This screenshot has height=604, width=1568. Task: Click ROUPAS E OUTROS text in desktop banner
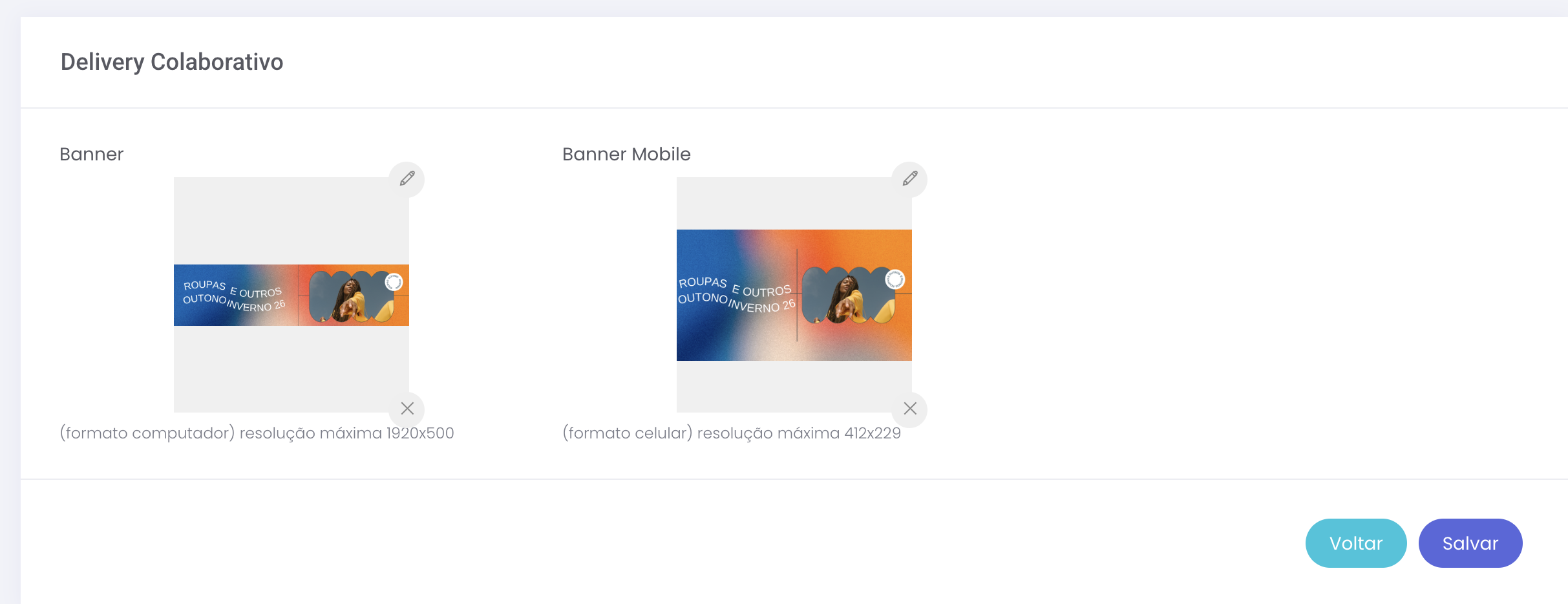233,288
